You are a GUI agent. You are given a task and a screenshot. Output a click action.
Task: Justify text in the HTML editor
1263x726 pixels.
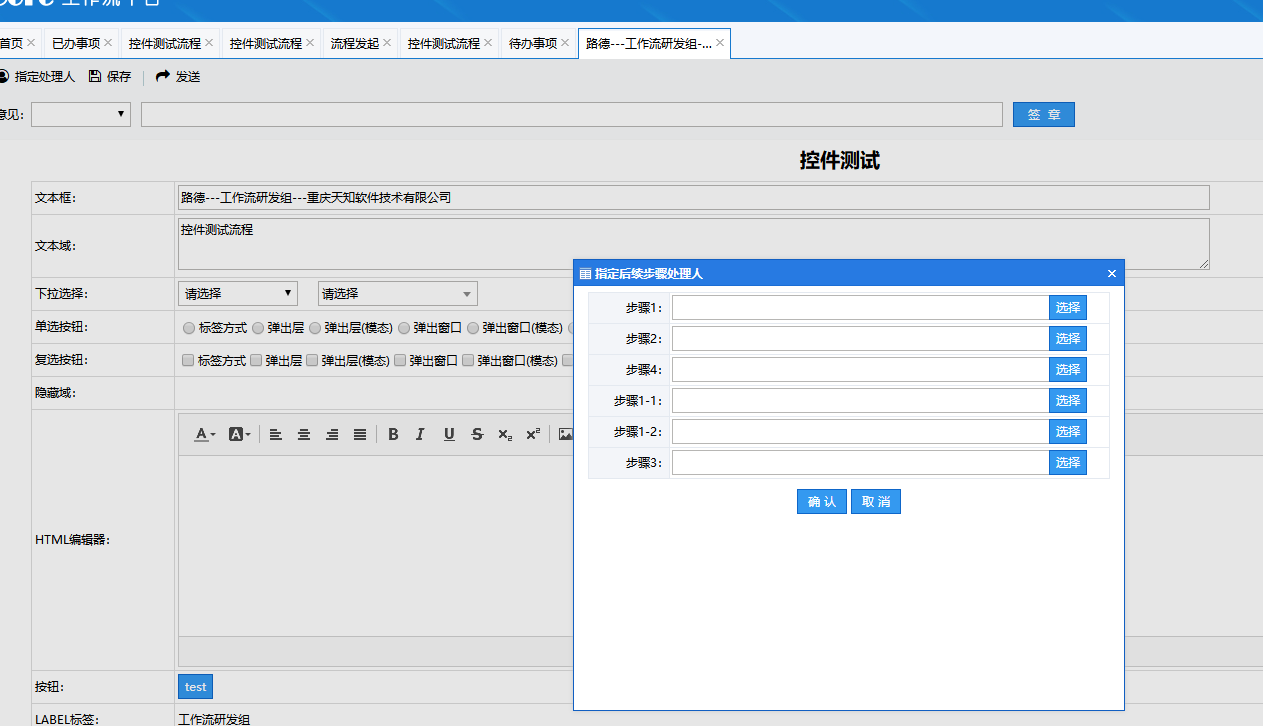click(360, 434)
